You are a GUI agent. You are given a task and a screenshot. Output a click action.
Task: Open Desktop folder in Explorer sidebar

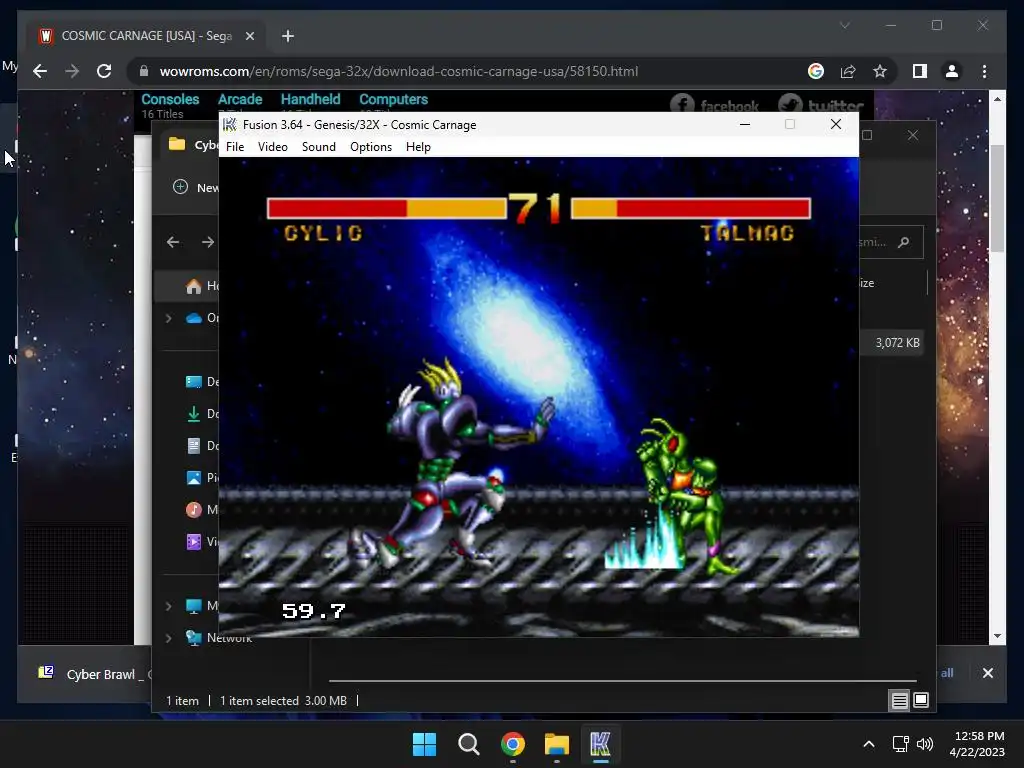(202, 382)
